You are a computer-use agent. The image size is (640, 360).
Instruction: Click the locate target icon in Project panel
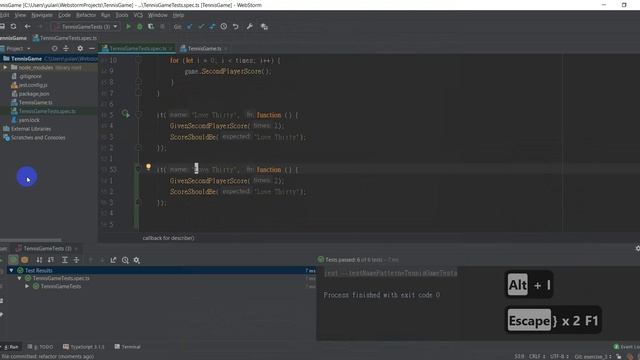coord(54,48)
